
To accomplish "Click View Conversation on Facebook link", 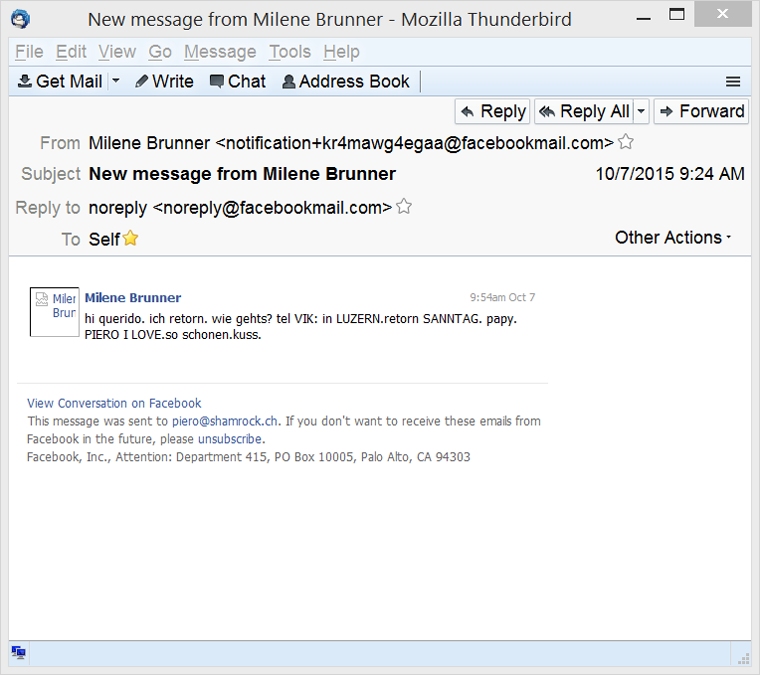I will [x=114, y=403].
